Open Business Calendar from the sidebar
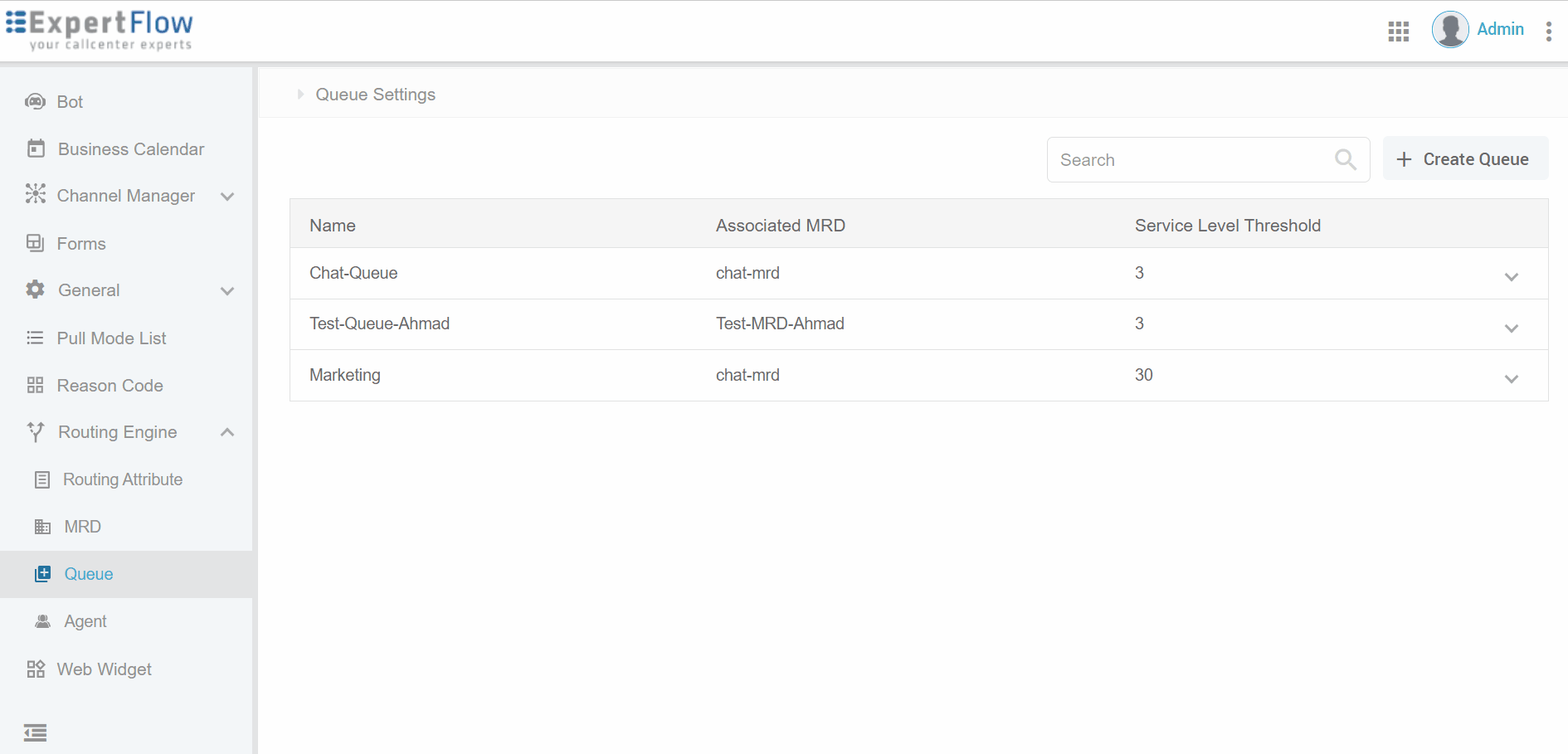Screen dimensions: 1568x754 tap(35, 148)
